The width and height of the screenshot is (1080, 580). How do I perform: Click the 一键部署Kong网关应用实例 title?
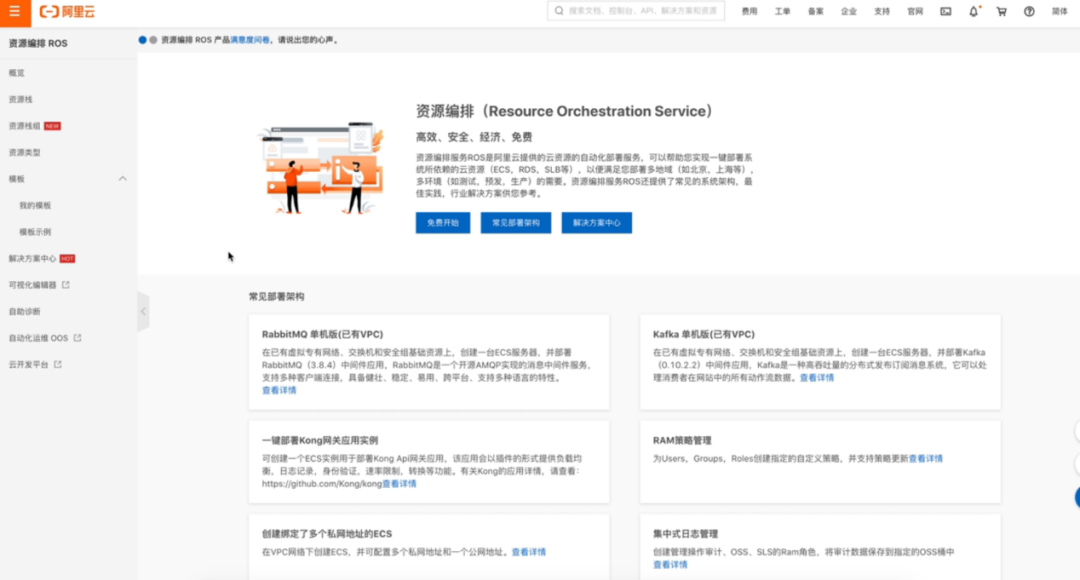tap(320, 440)
